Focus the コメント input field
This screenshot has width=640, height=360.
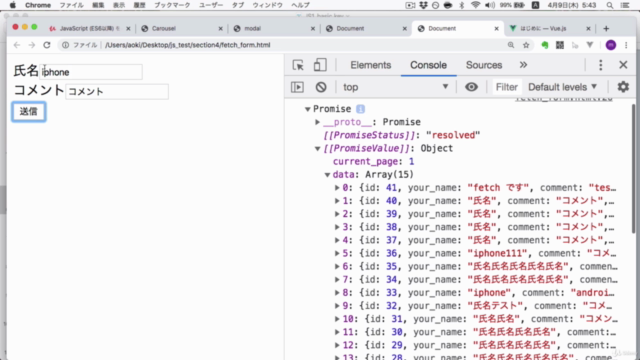pyautogui.click(x=117, y=91)
